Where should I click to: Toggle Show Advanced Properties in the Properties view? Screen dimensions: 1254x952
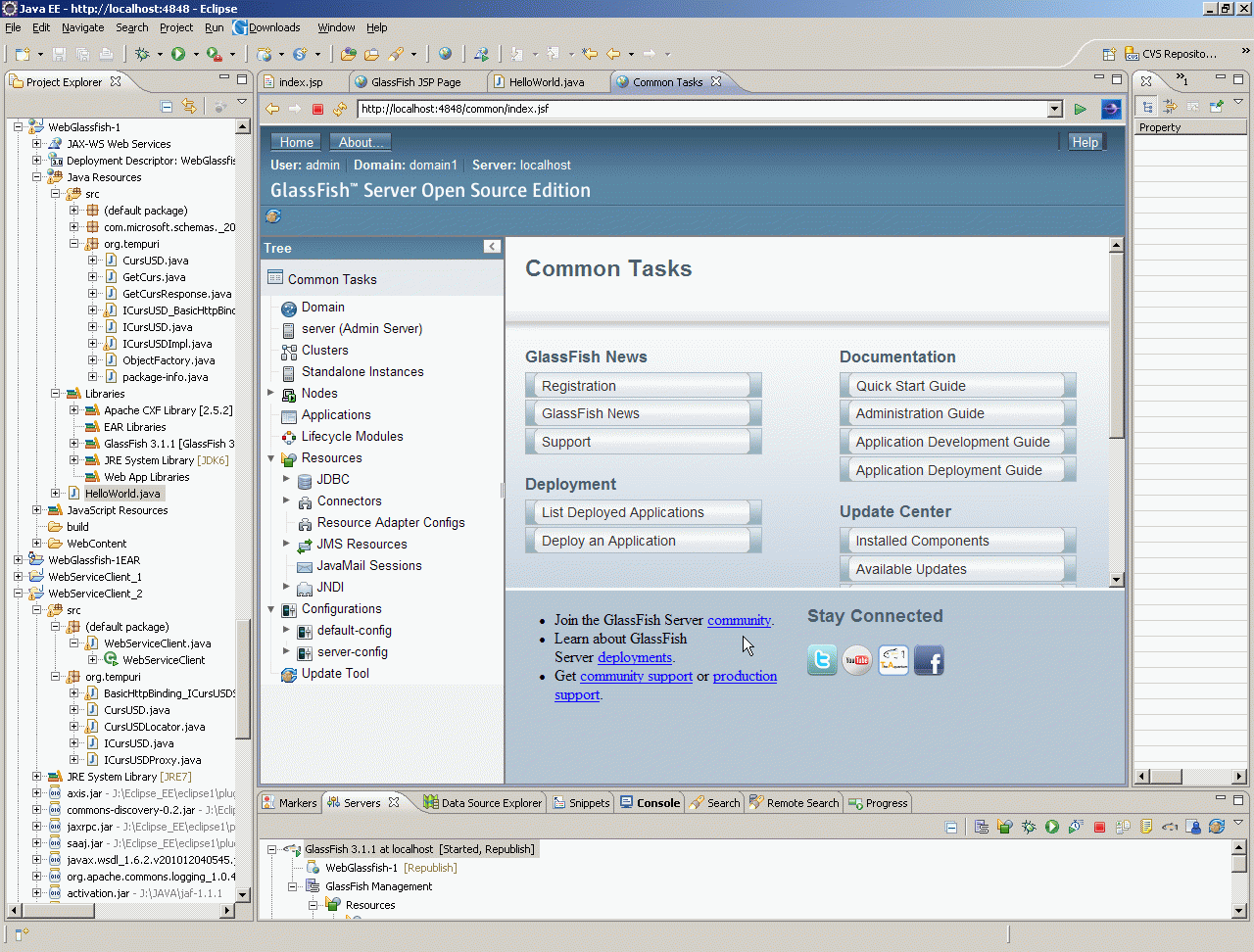coord(1170,106)
